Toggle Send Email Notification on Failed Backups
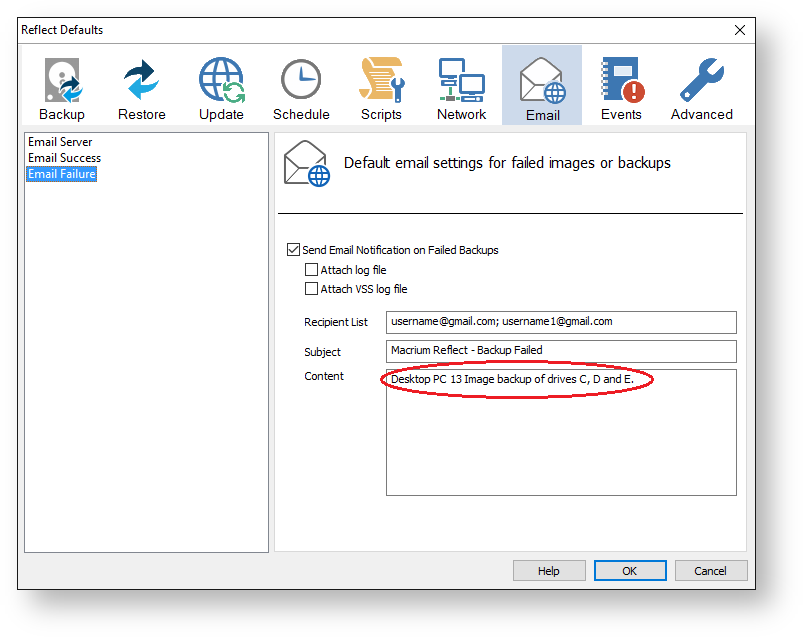The height and width of the screenshot is (638, 804). [293, 250]
